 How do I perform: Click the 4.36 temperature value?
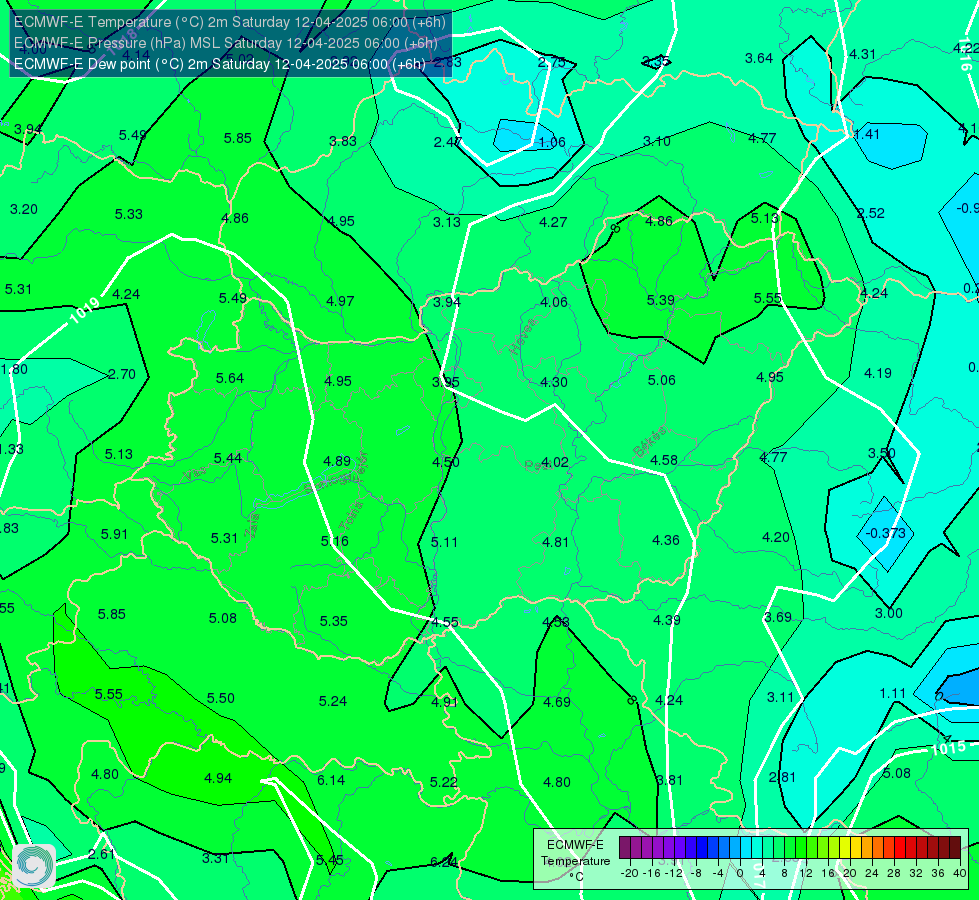[x=666, y=540]
